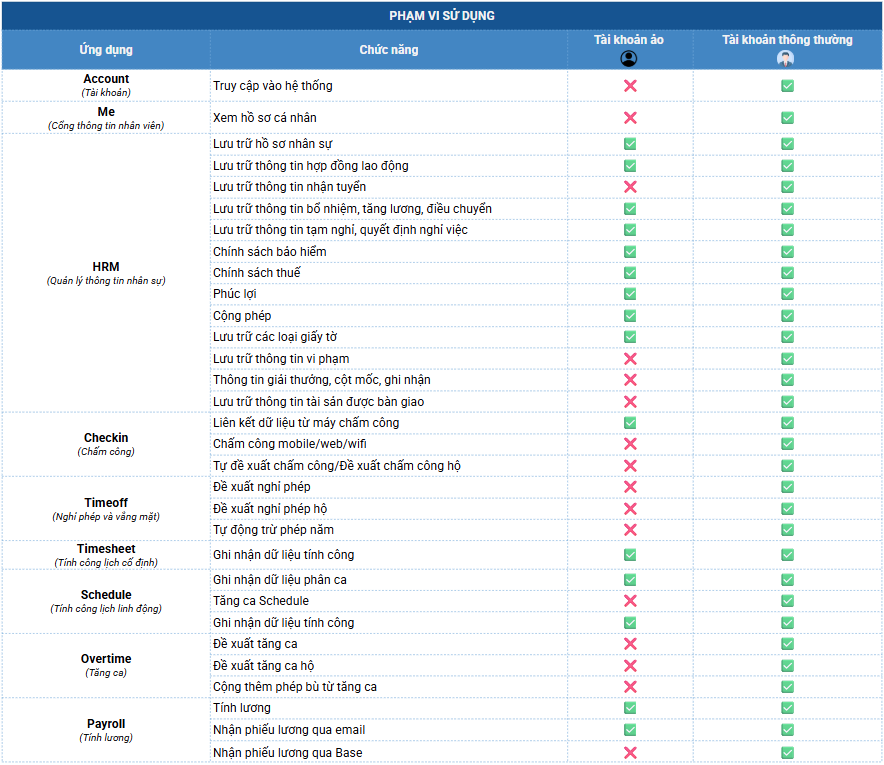Image resolution: width=884 pixels, height=765 pixels.
Task: Click red X for Đề xuất tăng ca row
Action: [x=630, y=644]
